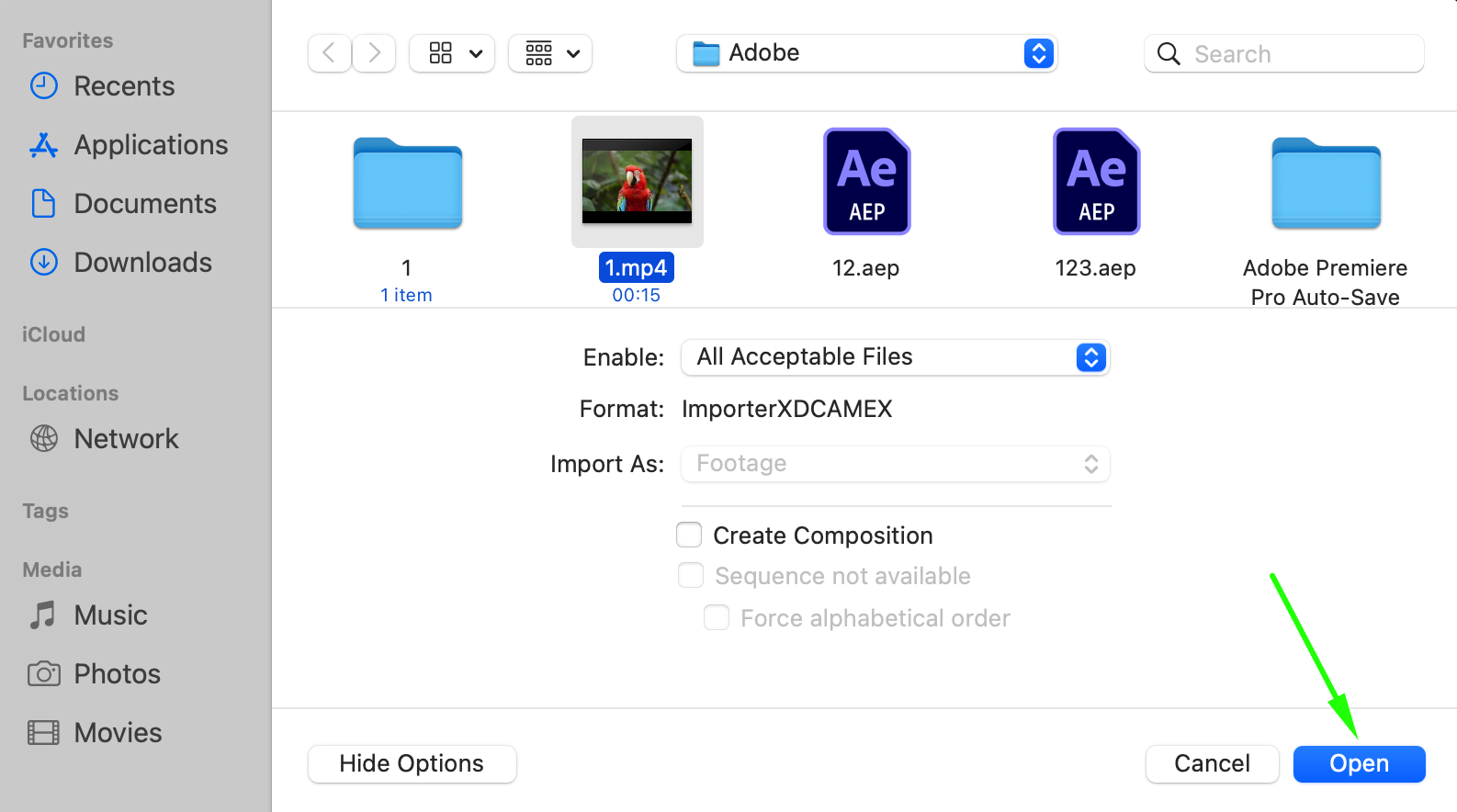Open Downloads in the sidebar

[x=142, y=263]
